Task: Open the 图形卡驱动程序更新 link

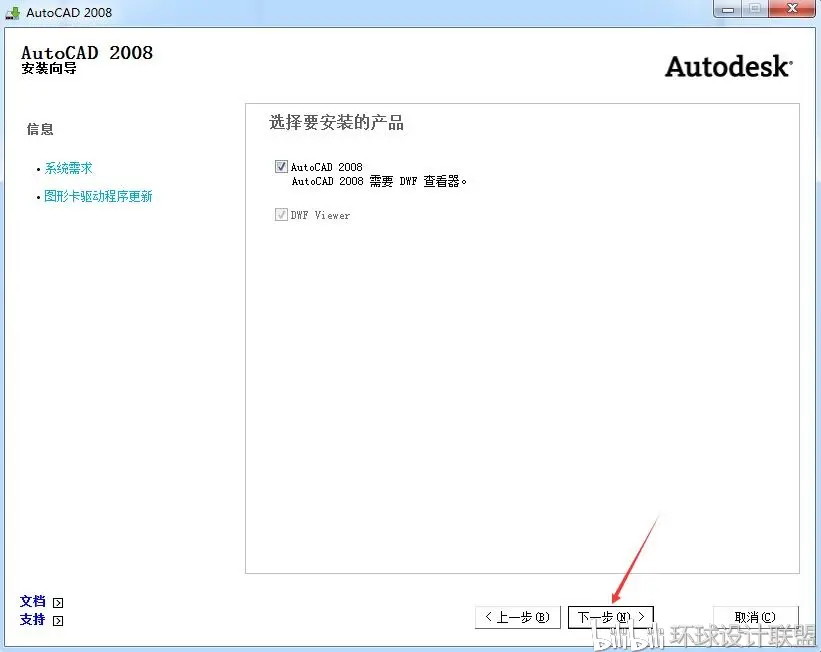Action: point(98,196)
